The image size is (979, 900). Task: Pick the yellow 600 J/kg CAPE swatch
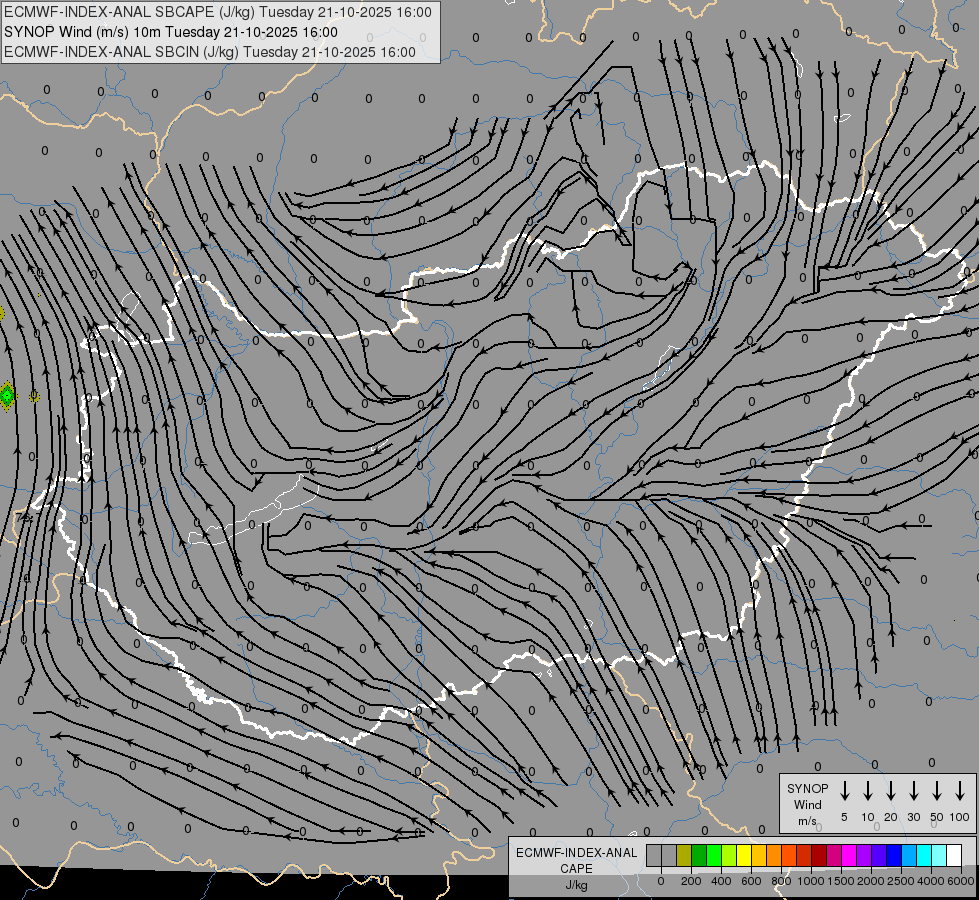click(744, 855)
